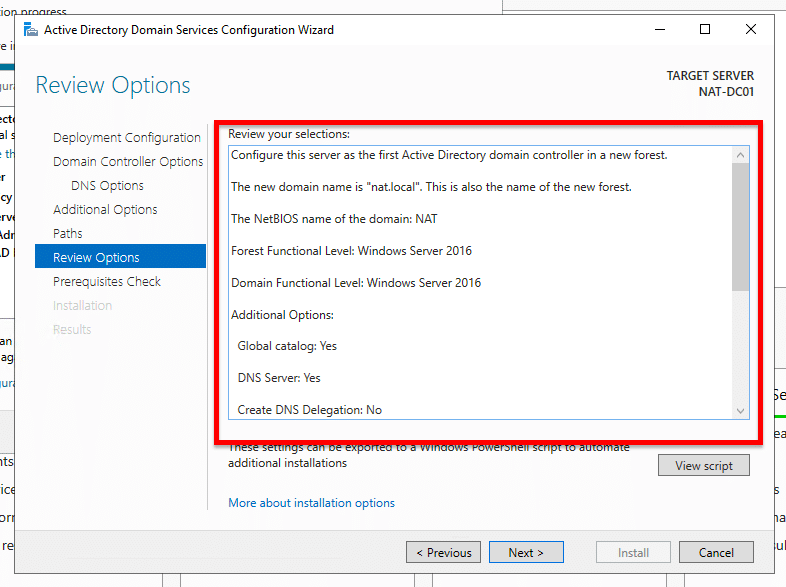Click the first domain controller summary line
The image size is (786, 587).
(449, 155)
